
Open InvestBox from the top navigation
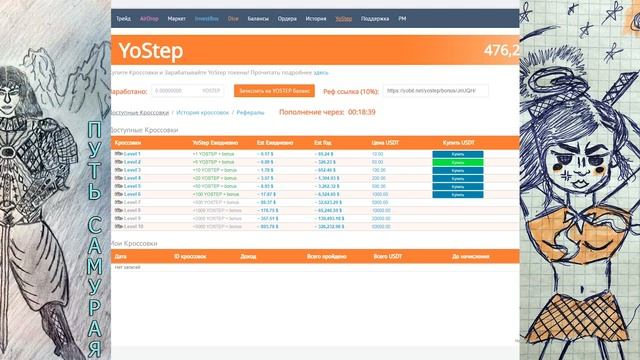[x=207, y=19]
